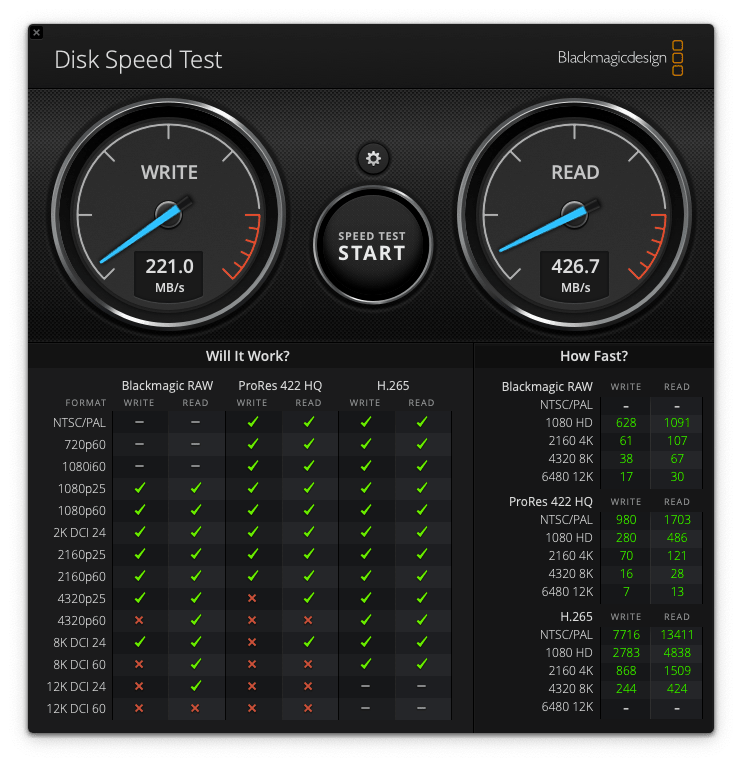Click the Blackmagic RAW column header in Will It Work
Viewport: 742px width, 765px height.
point(167,386)
